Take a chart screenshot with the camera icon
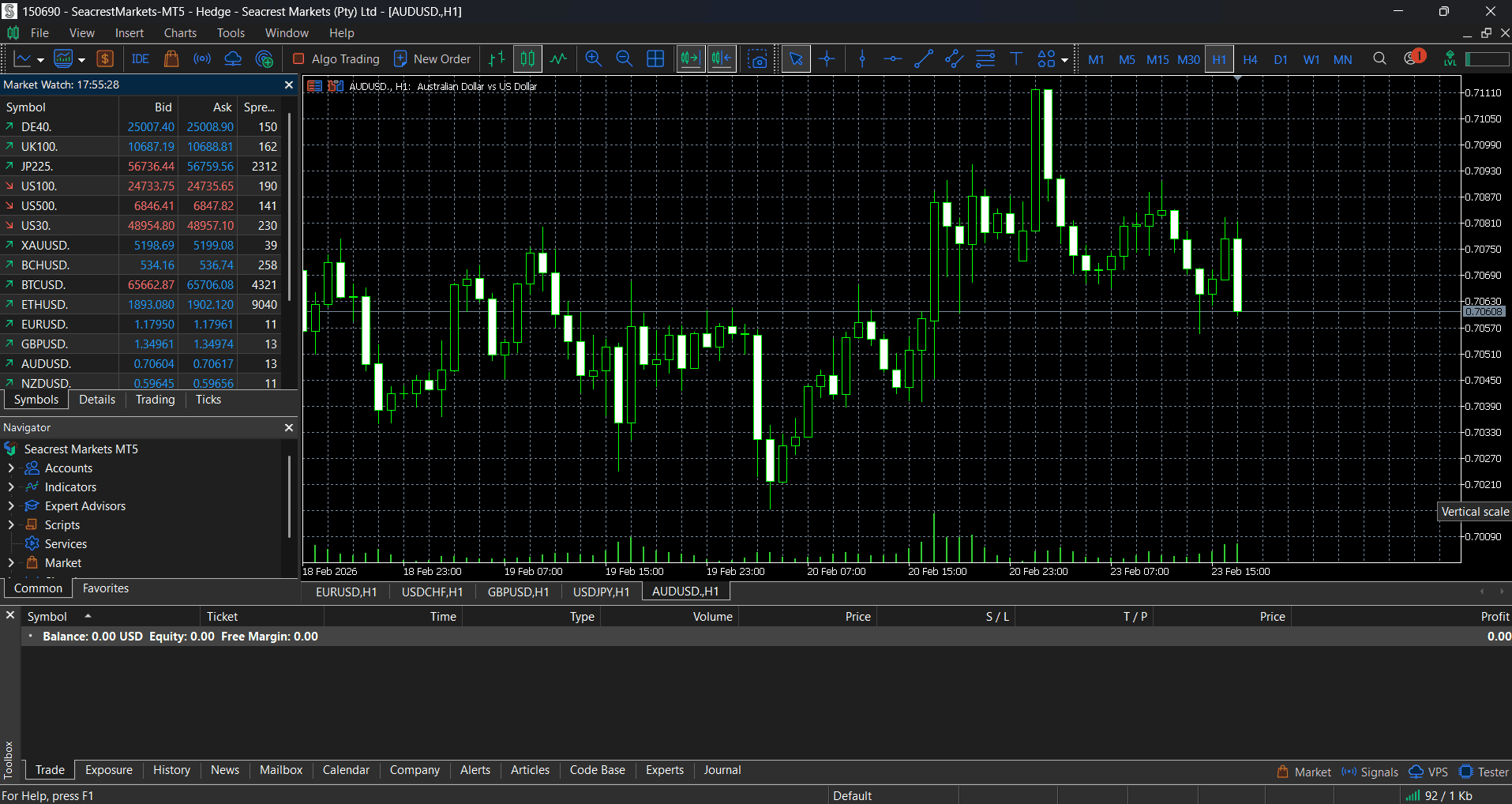 point(758,58)
